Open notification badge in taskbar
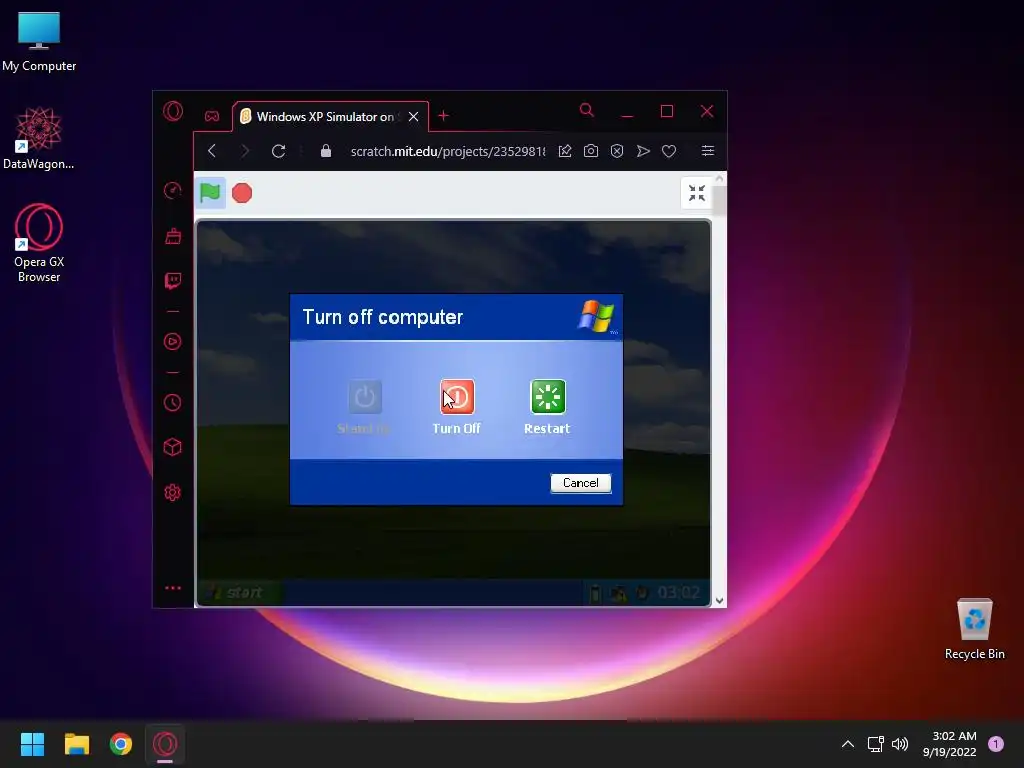This screenshot has width=1024, height=768. [x=996, y=744]
